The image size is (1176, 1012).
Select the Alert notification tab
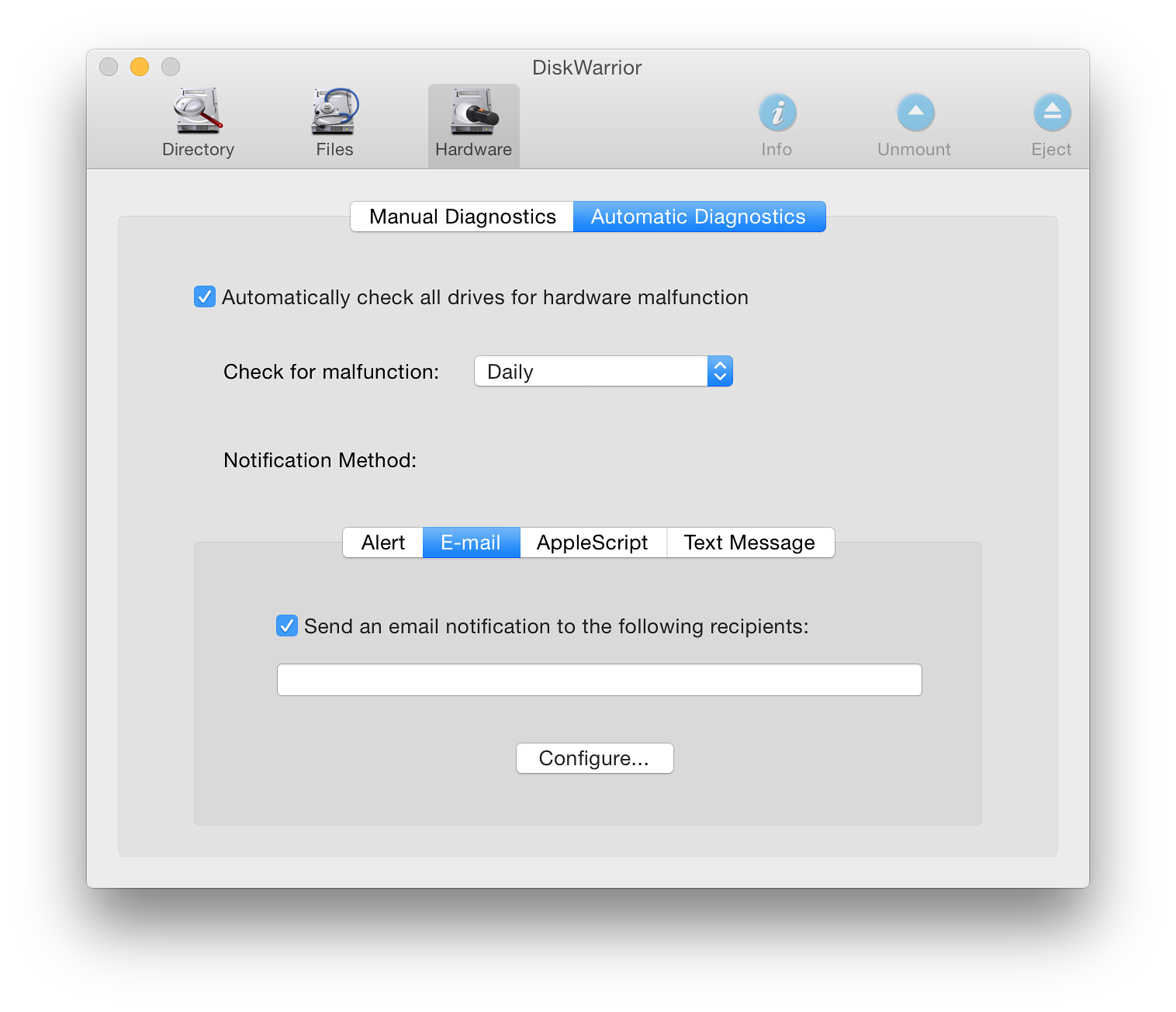383,542
